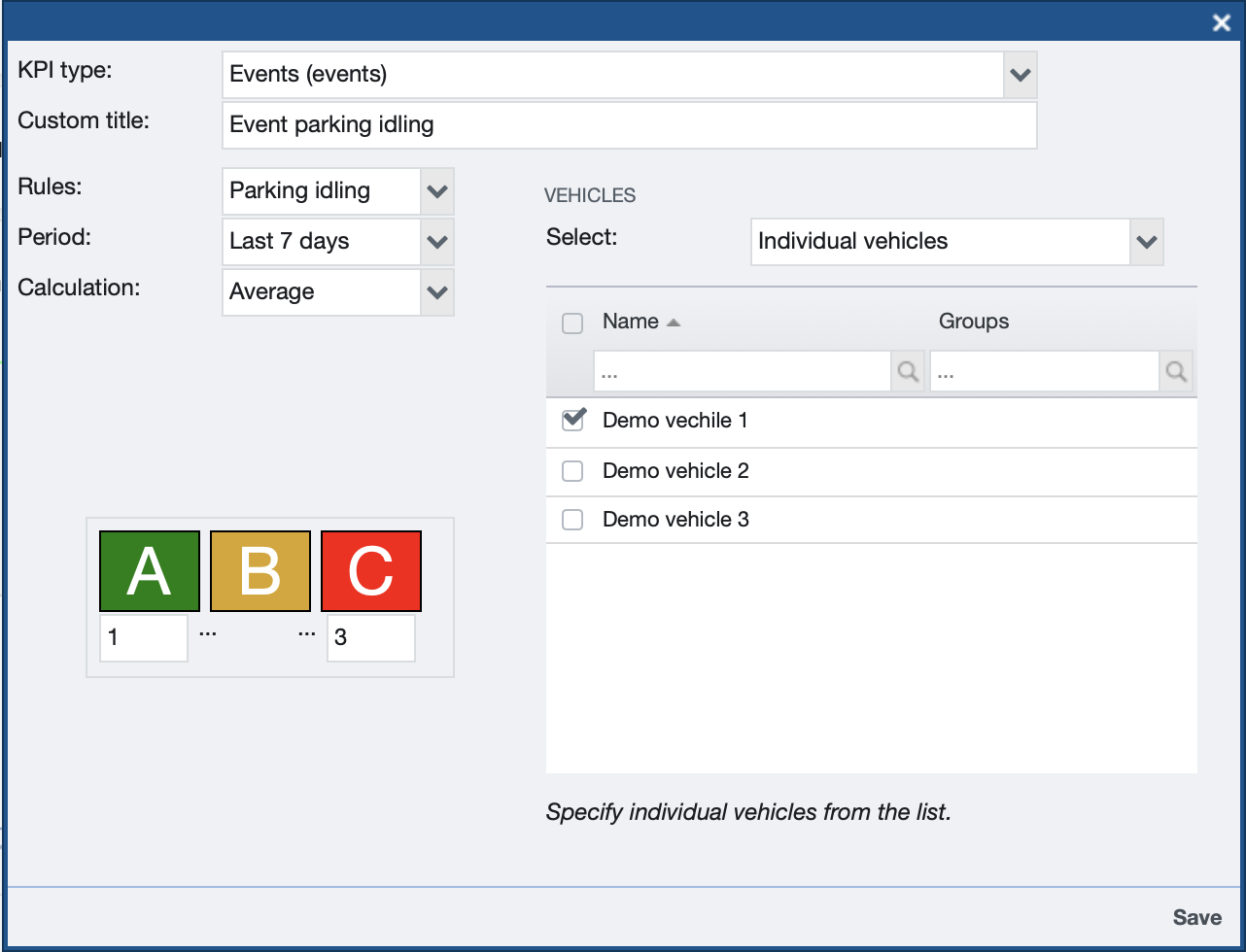Check the Demo vehicle 2 checkbox
The width and height of the screenshot is (1246, 952).
click(x=572, y=471)
